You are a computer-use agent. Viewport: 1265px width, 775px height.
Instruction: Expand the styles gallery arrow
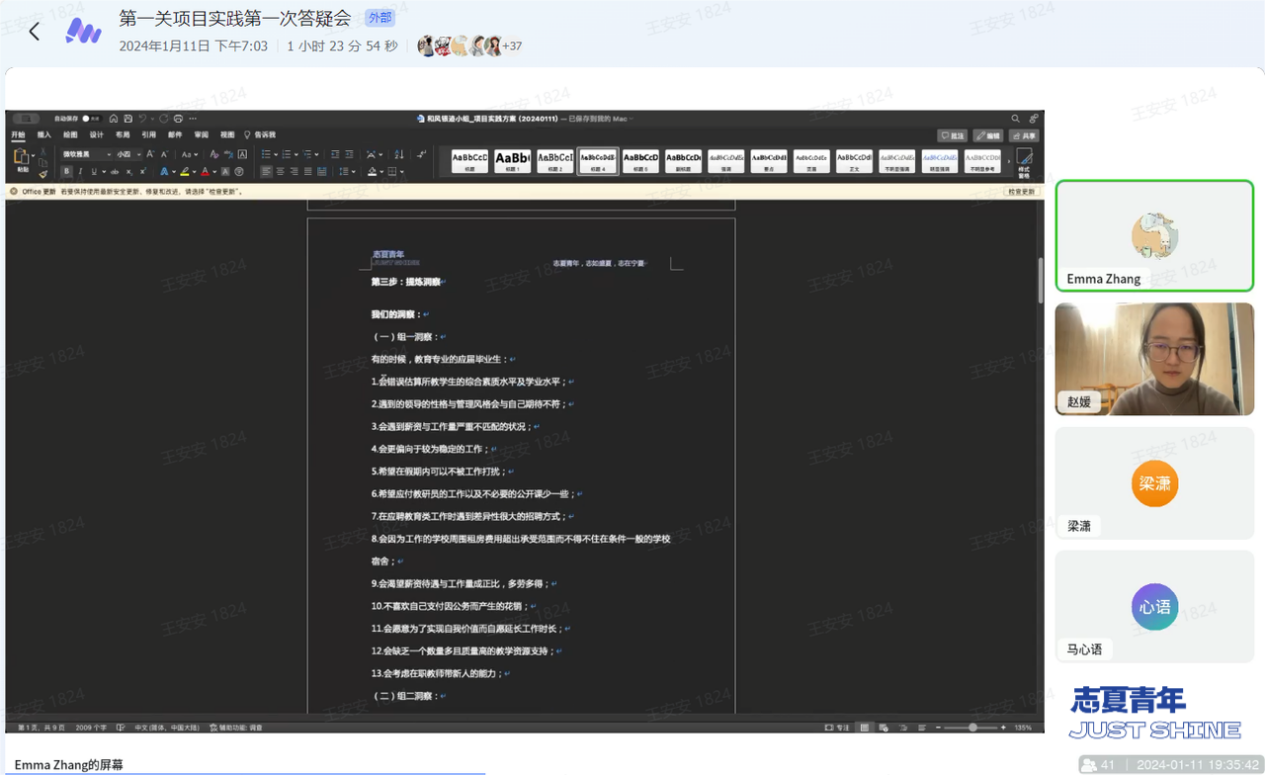[x=1007, y=161]
